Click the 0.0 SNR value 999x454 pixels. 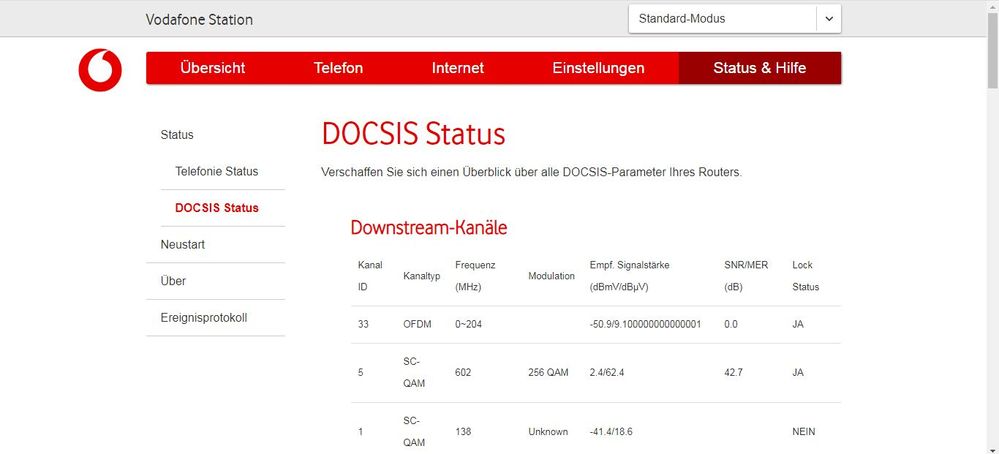[731, 324]
